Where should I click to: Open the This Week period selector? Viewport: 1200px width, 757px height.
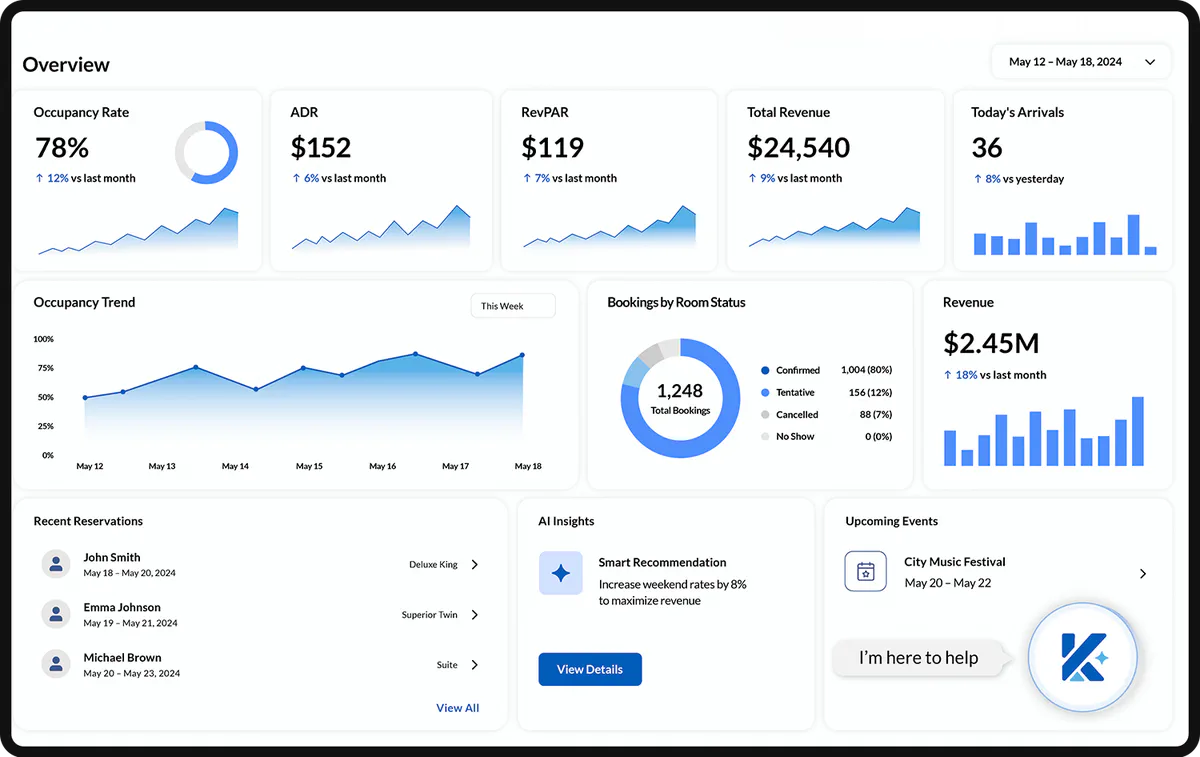click(513, 306)
